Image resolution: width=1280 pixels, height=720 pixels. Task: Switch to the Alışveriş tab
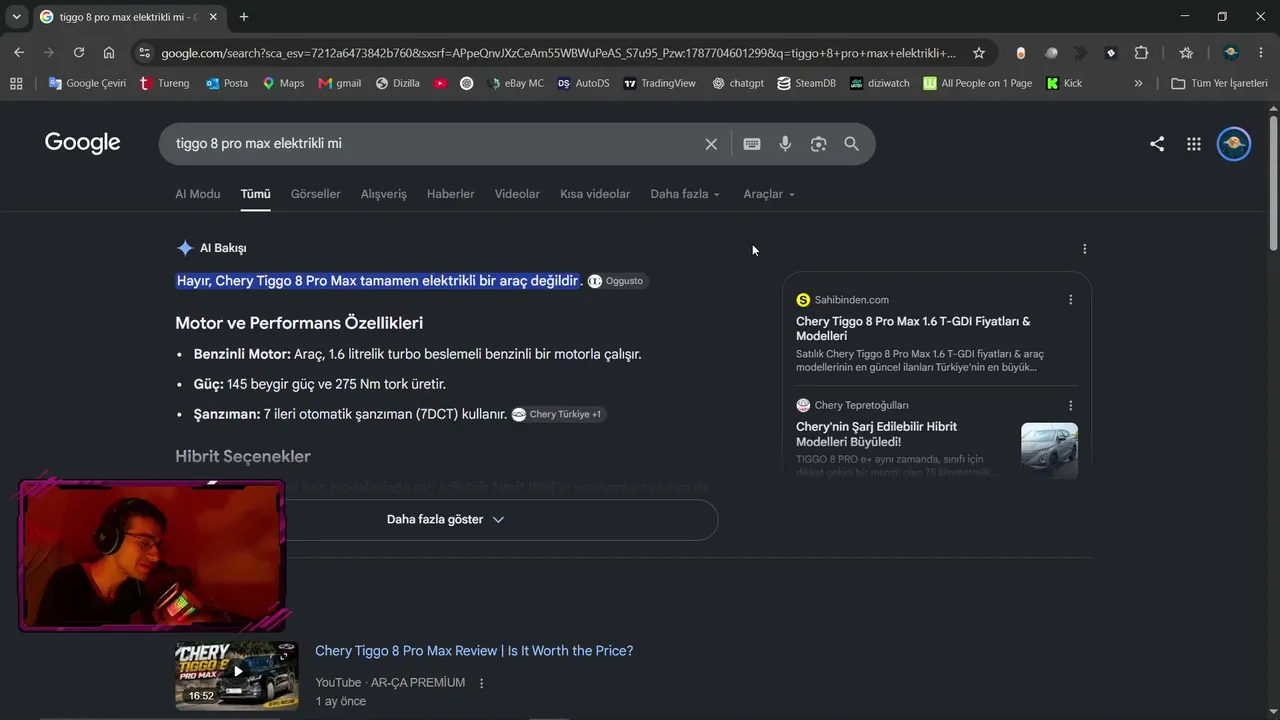point(384,194)
